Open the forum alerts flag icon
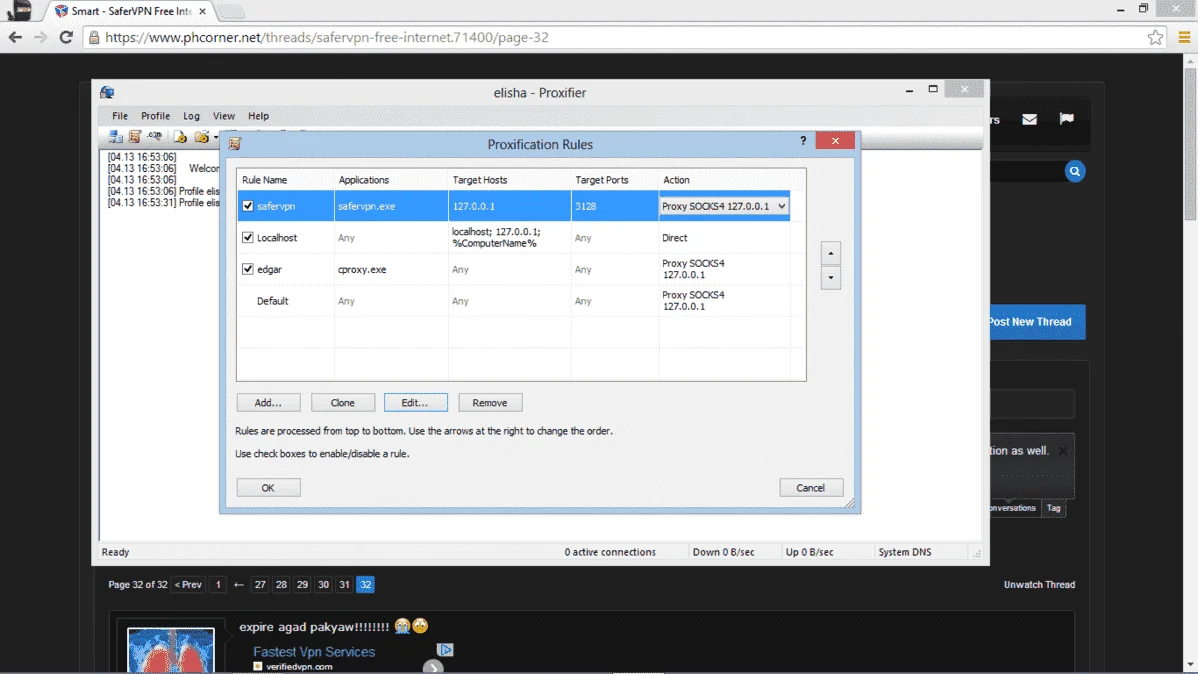 1067,118
